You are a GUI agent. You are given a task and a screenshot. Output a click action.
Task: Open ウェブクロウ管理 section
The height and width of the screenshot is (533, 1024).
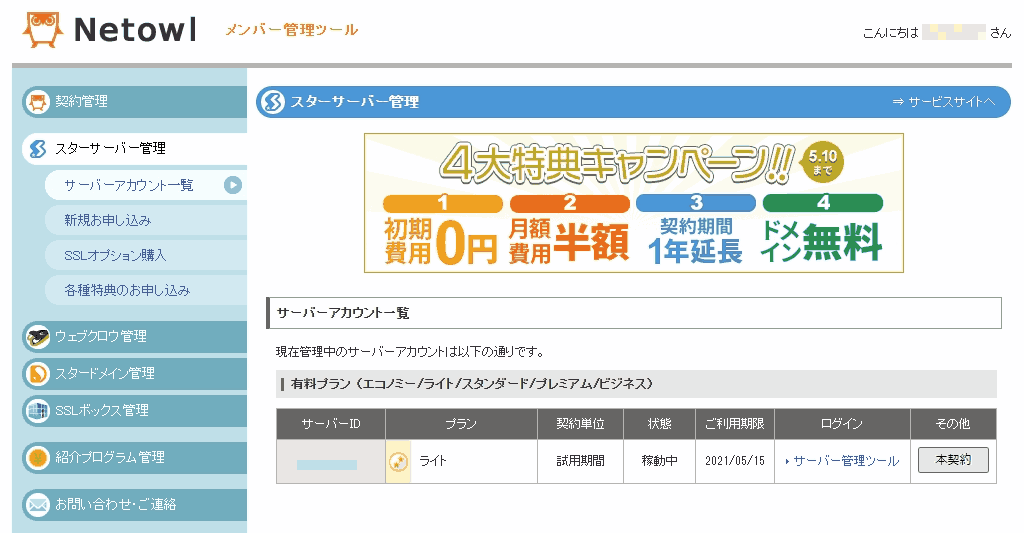[x=135, y=337]
